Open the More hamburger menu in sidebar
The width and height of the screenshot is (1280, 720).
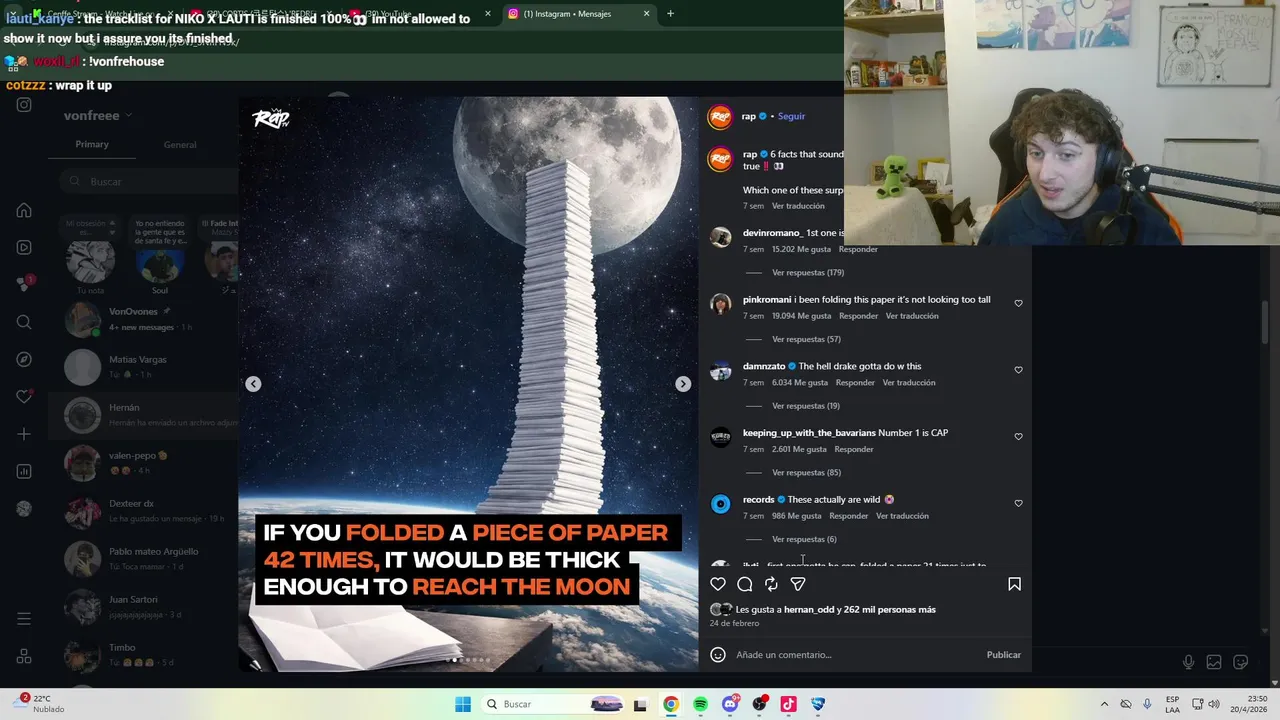24,619
